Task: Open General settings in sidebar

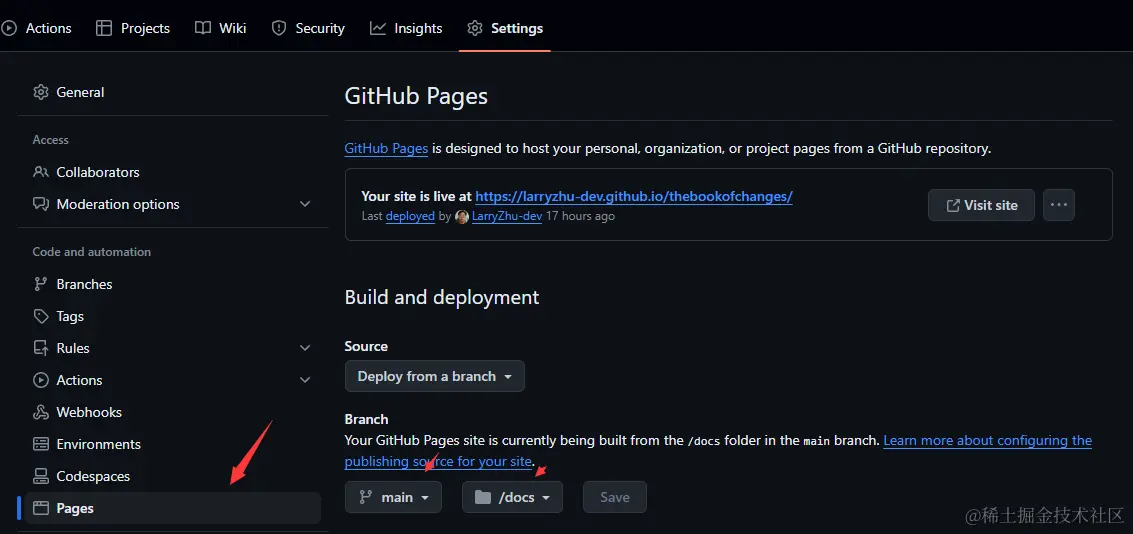Action: click(x=173, y=92)
